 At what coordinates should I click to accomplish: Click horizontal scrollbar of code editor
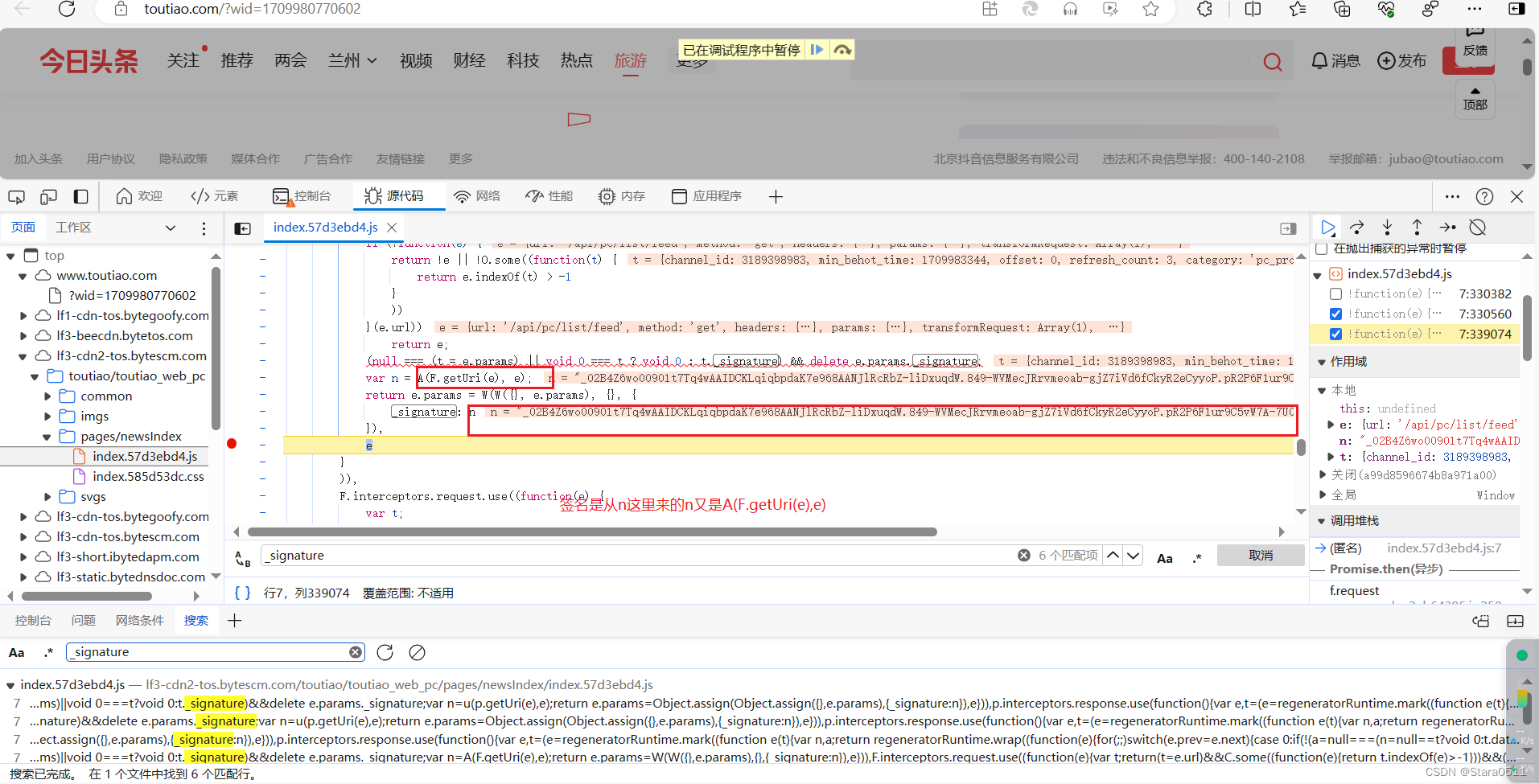point(592,532)
